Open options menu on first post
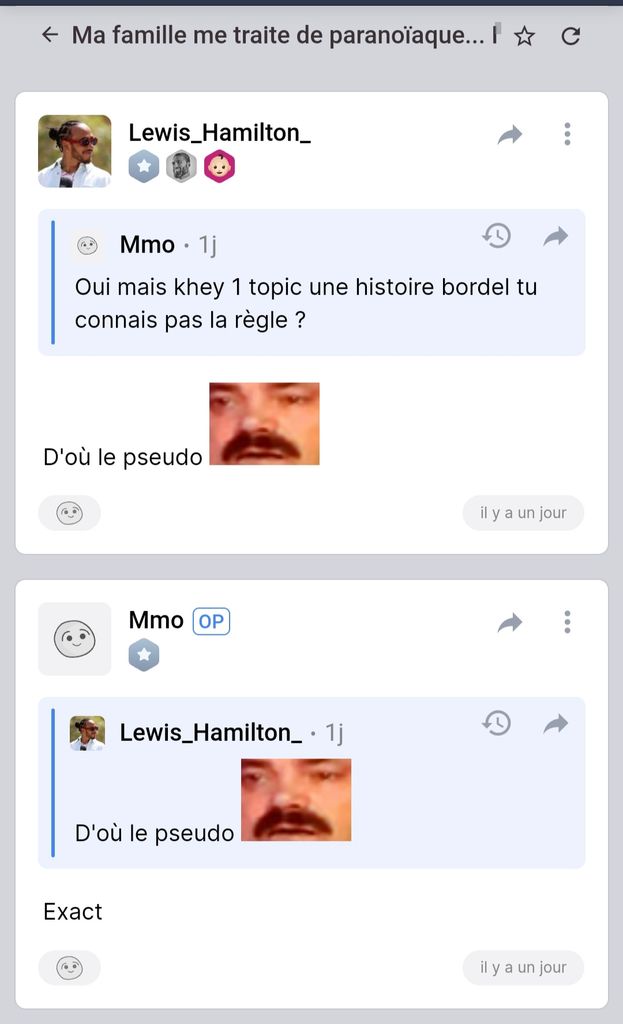This screenshot has height=1024, width=623. (x=567, y=134)
